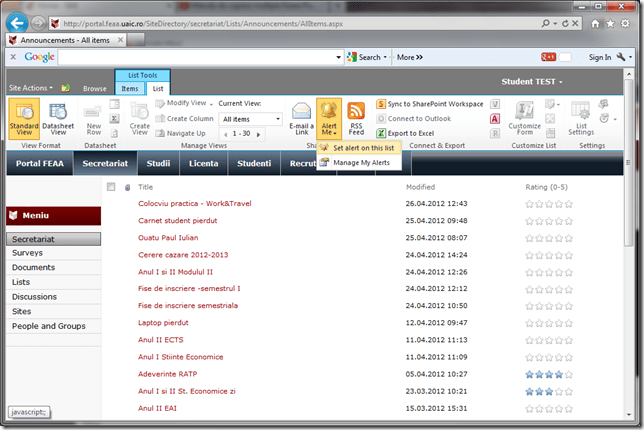Open the Current View 'All items' dropdown
Image resolution: width=644 pixels, height=430 pixels.
pyautogui.click(x=250, y=119)
